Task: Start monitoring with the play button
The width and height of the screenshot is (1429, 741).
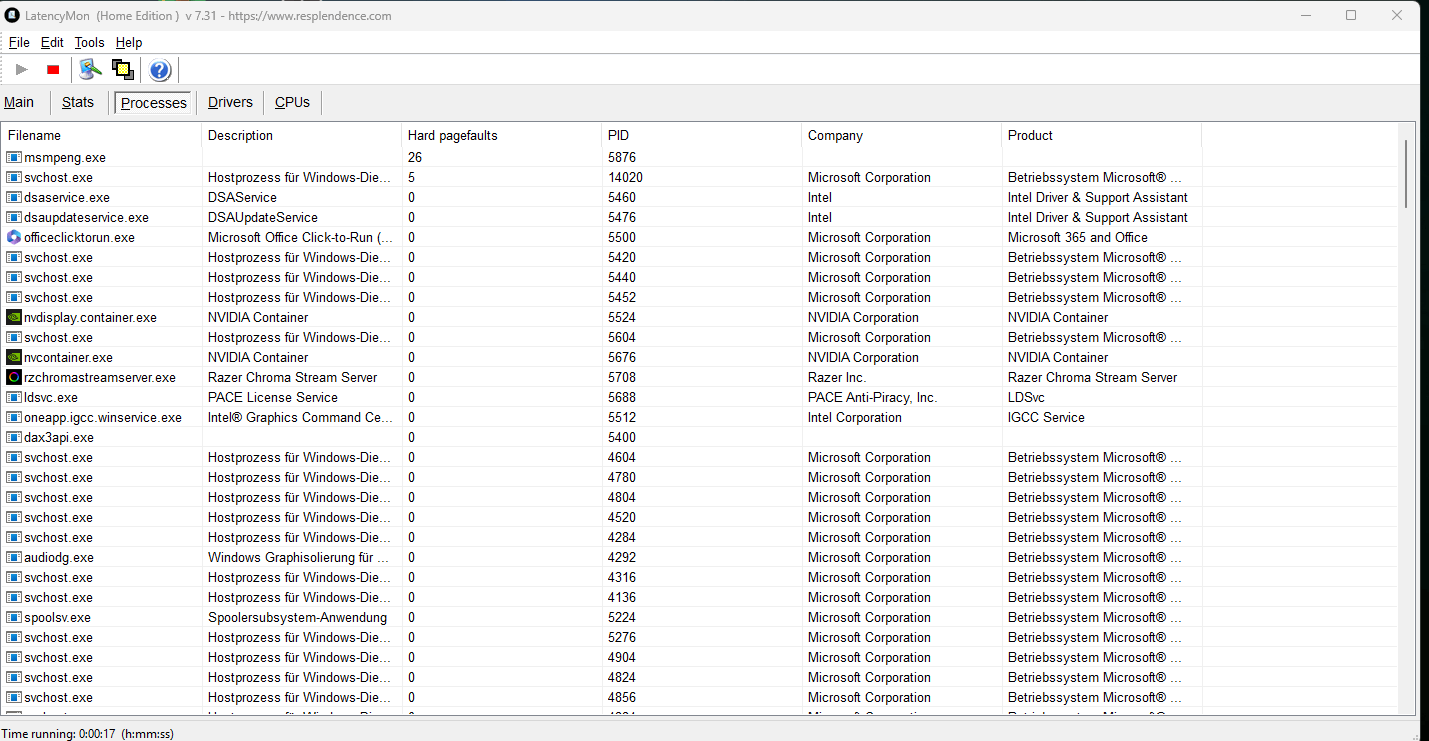Action: click(22, 70)
